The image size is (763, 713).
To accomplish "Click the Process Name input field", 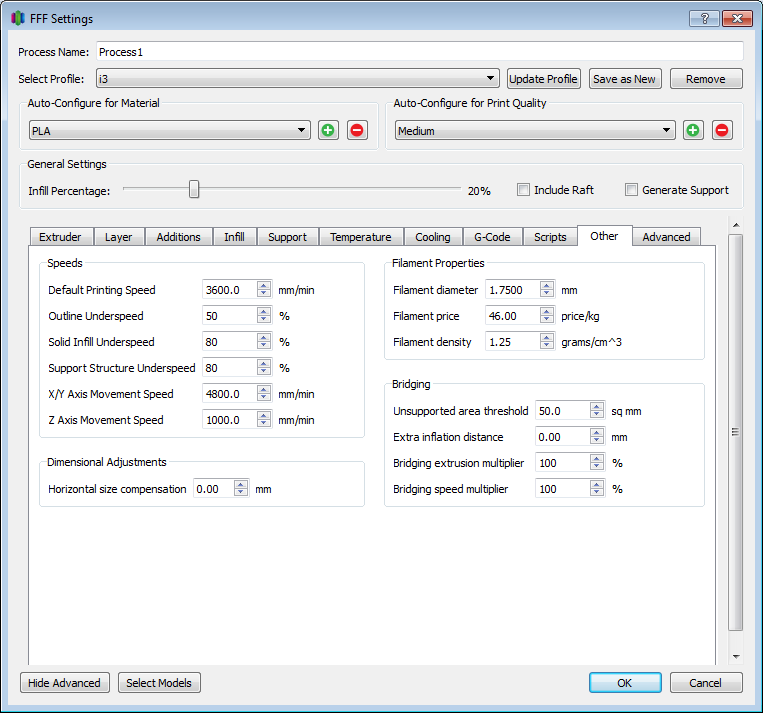I will tap(419, 52).
